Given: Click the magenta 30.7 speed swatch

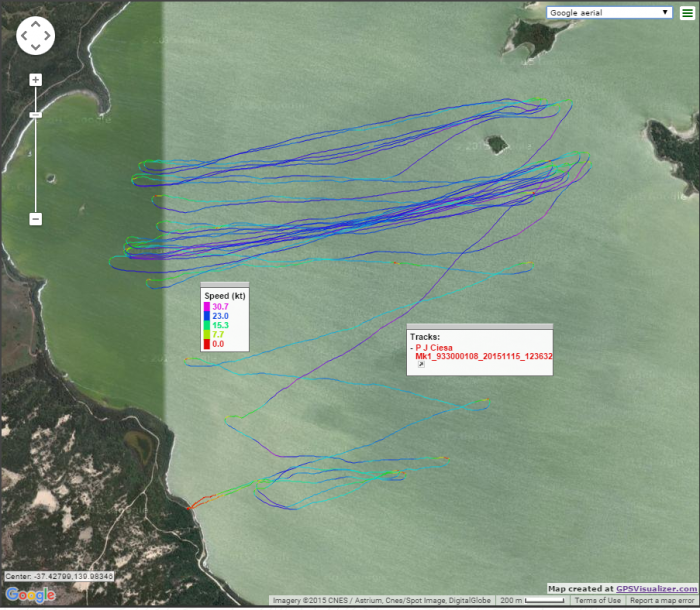Looking at the screenshot, I should tap(207, 306).
